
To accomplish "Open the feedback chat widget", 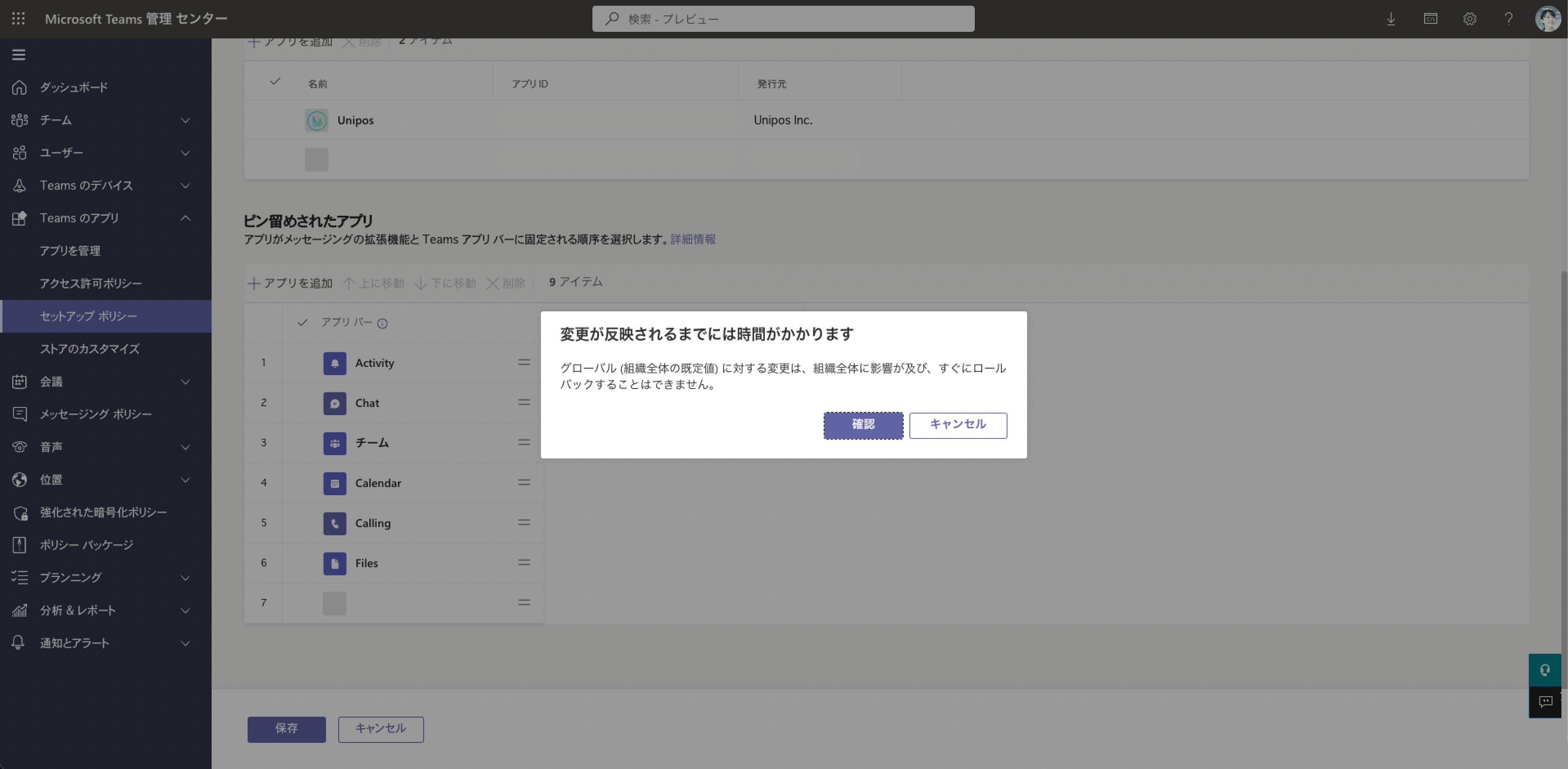I will click(x=1545, y=702).
